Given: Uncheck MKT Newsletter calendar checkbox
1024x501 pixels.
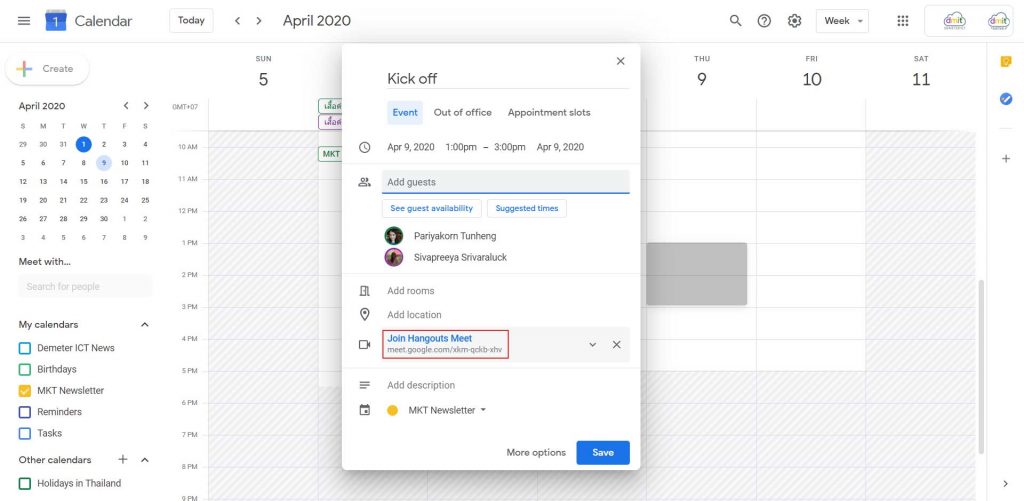Looking at the screenshot, I should (x=25, y=391).
